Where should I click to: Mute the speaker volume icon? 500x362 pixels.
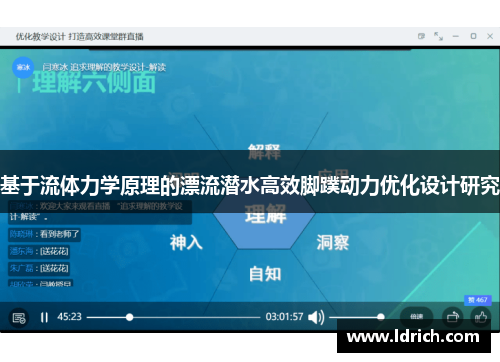316,317
